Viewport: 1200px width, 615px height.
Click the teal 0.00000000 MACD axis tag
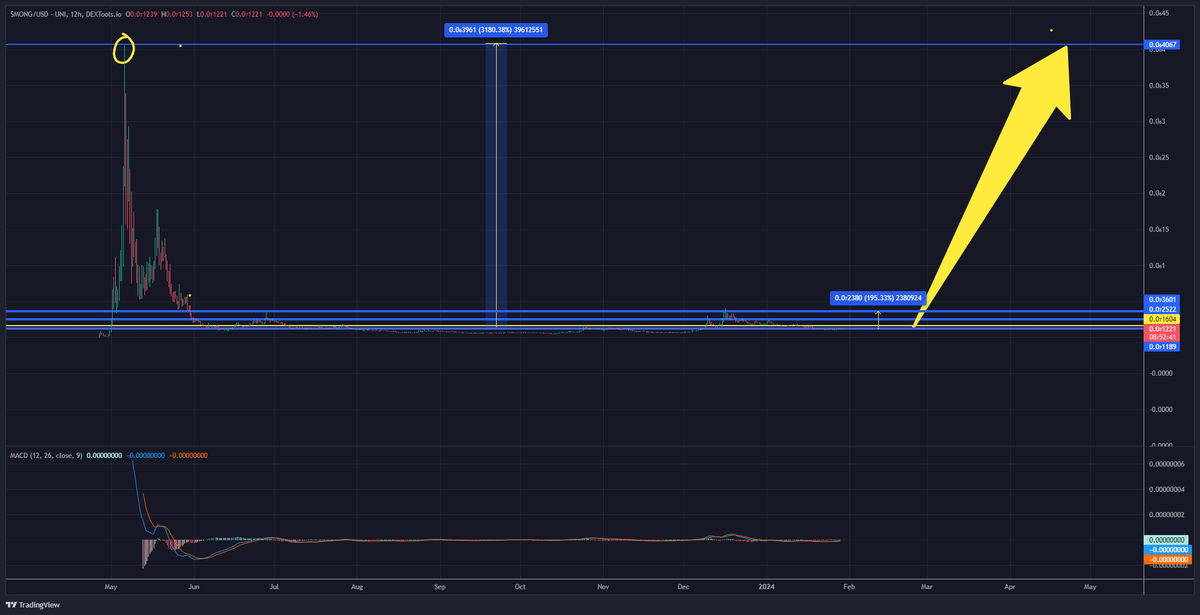tap(1164, 540)
